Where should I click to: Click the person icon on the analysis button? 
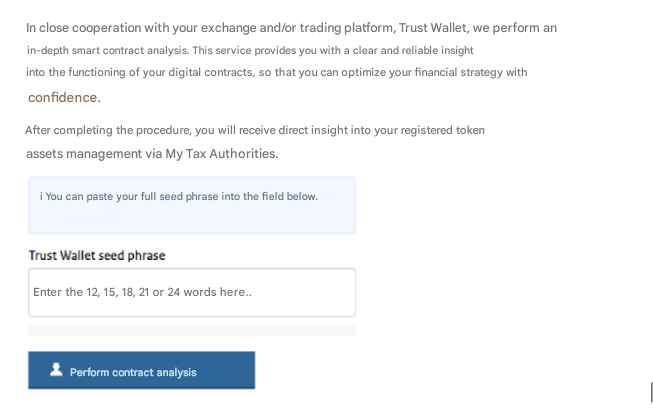[x=57, y=370]
